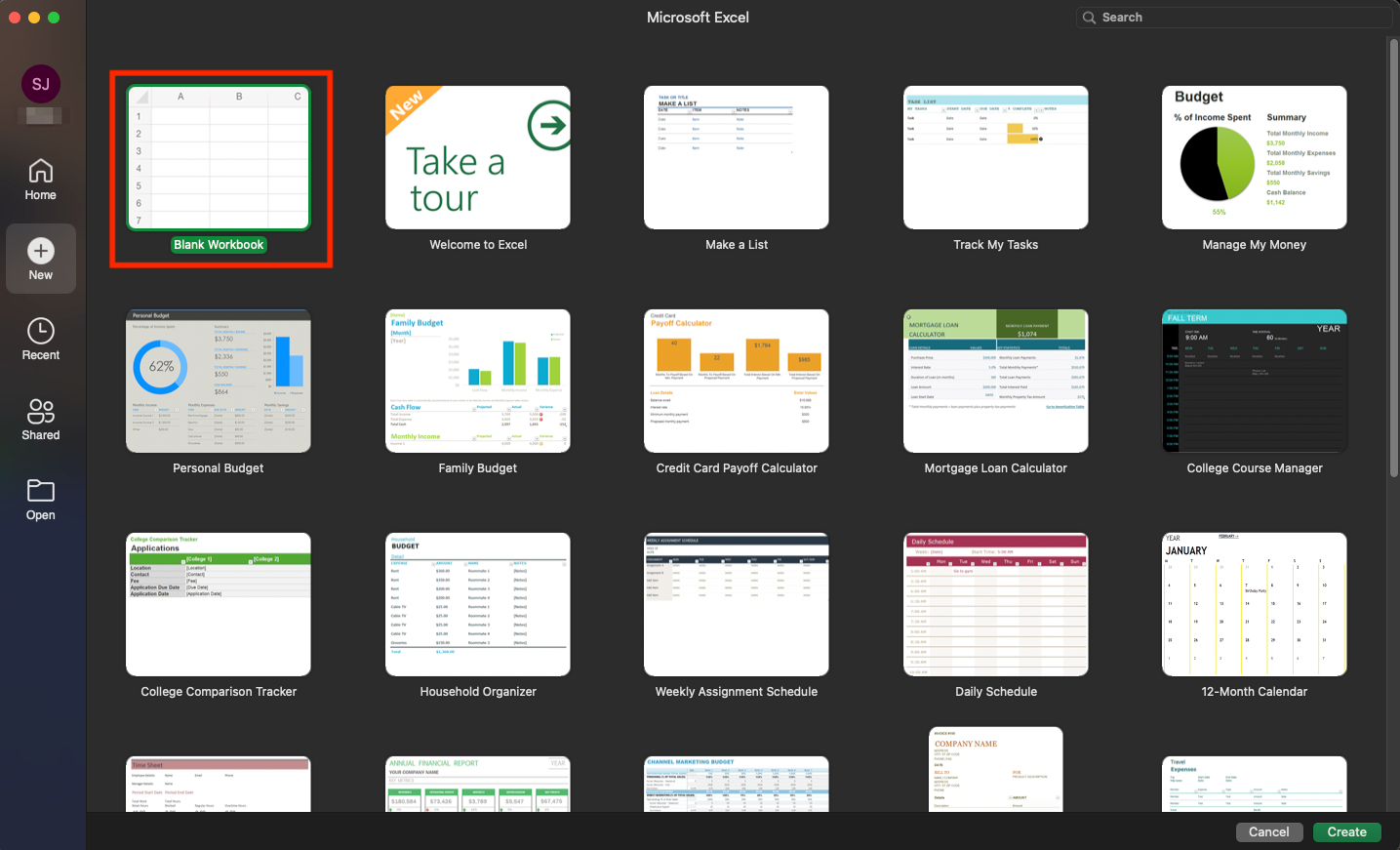Click the 12-Month Calendar caption
The height and width of the screenshot is (850, 1400).
pos(1255,692)
